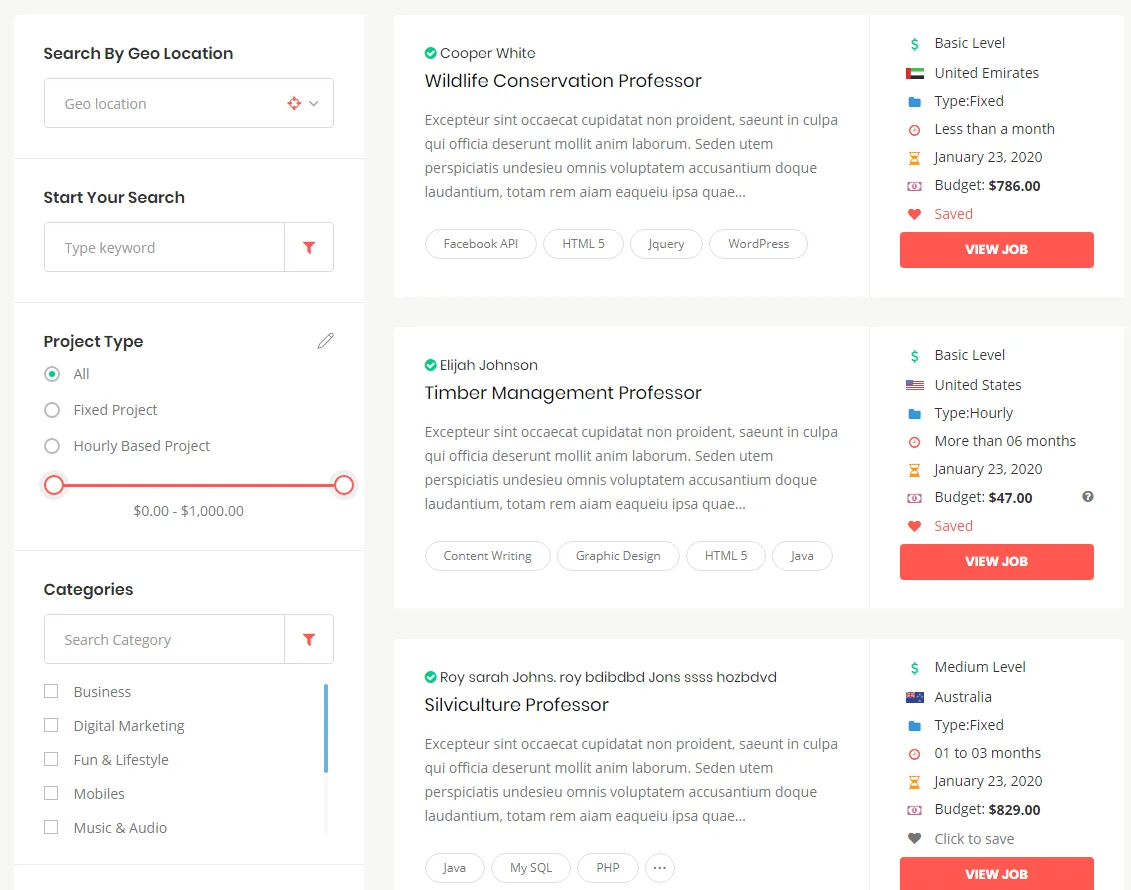Click the WordPress skill tag

758,244
